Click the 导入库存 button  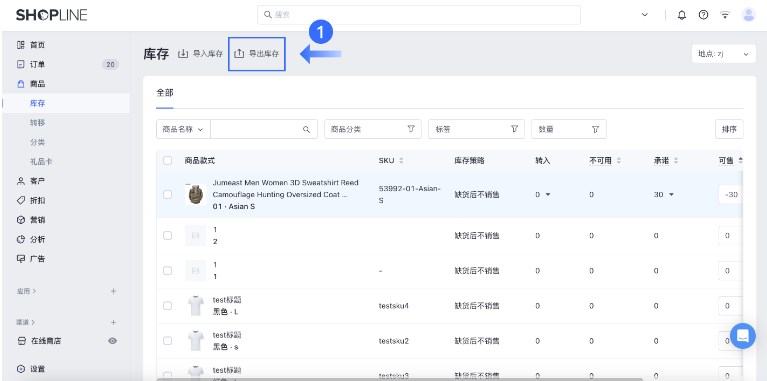click(201, 54)
